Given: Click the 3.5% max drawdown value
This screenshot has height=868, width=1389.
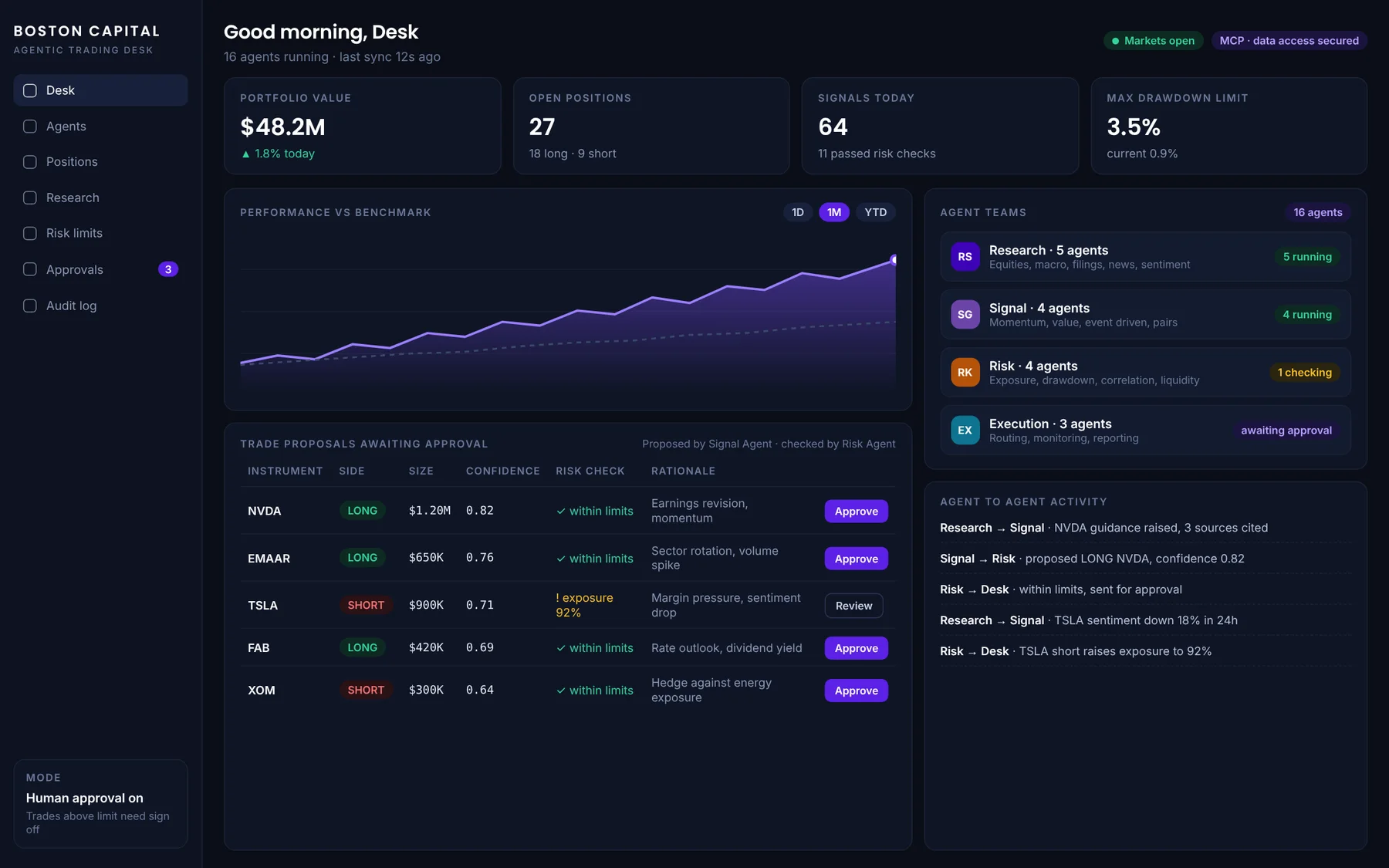Looking at the screenshot, I should tap(1133, 127).
